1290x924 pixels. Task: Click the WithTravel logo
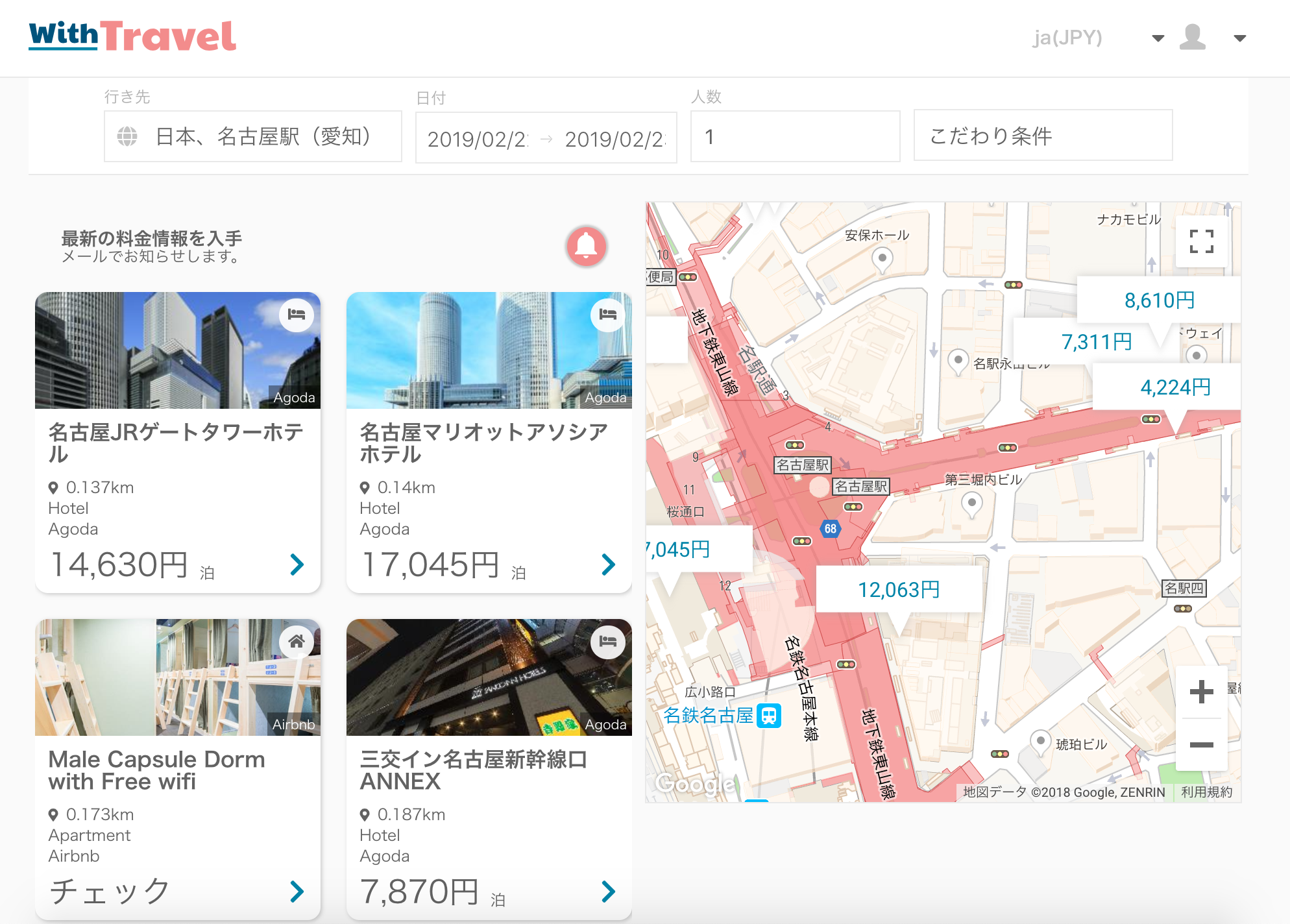[133, 36]
